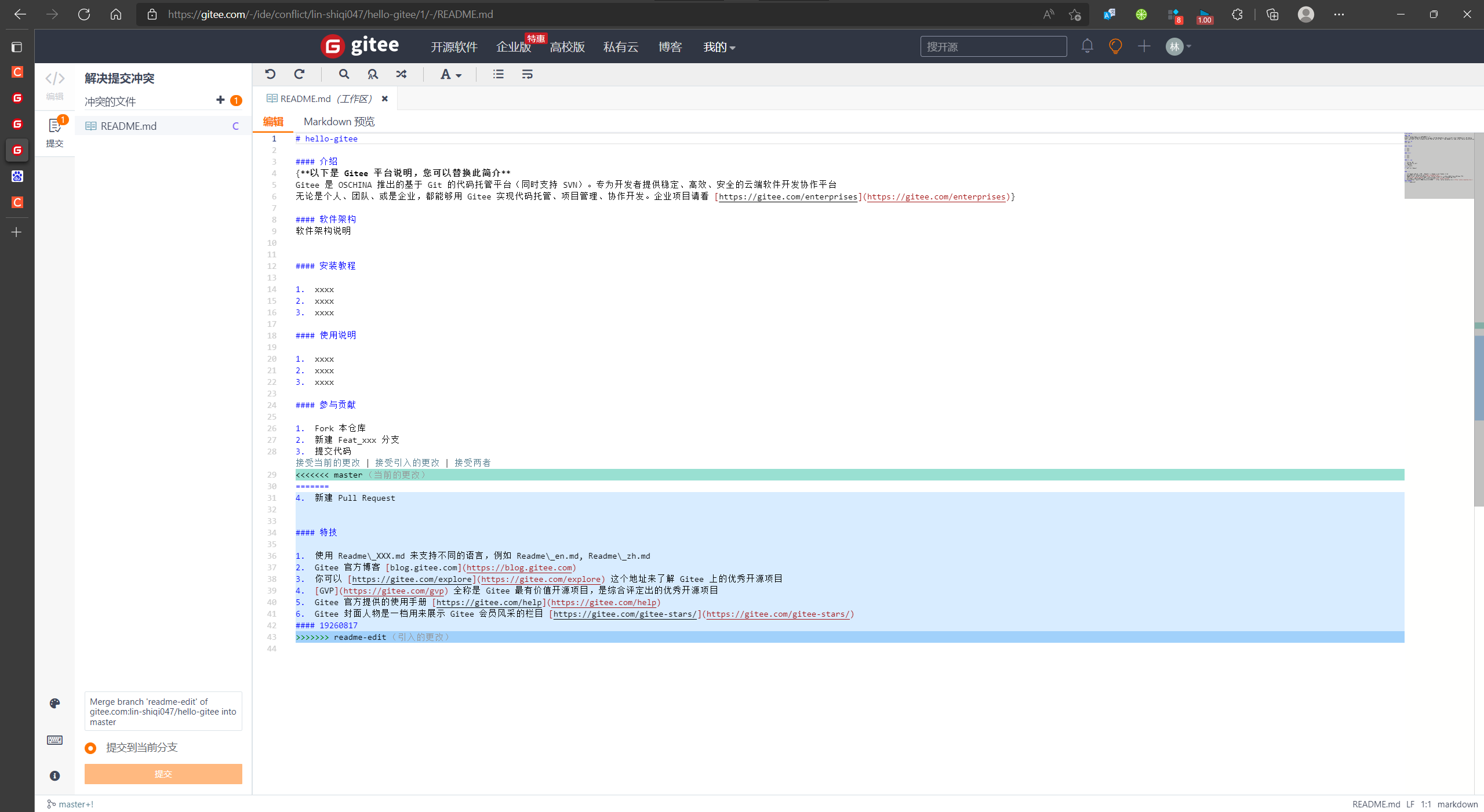
Task: Click the code minimap preview
Action: click(x=1439, y=165)
